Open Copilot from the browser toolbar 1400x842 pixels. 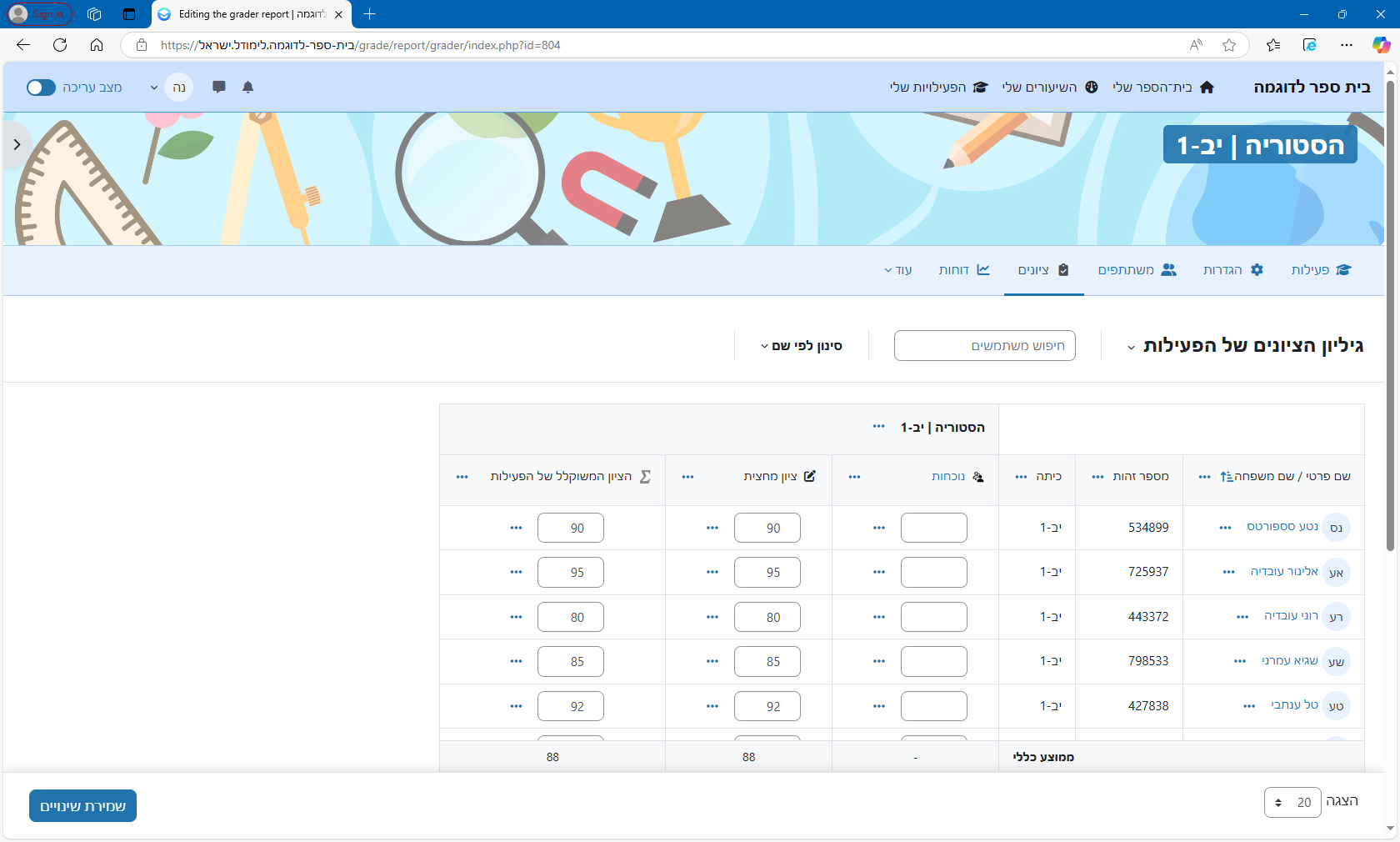(x=1382, y=45)
